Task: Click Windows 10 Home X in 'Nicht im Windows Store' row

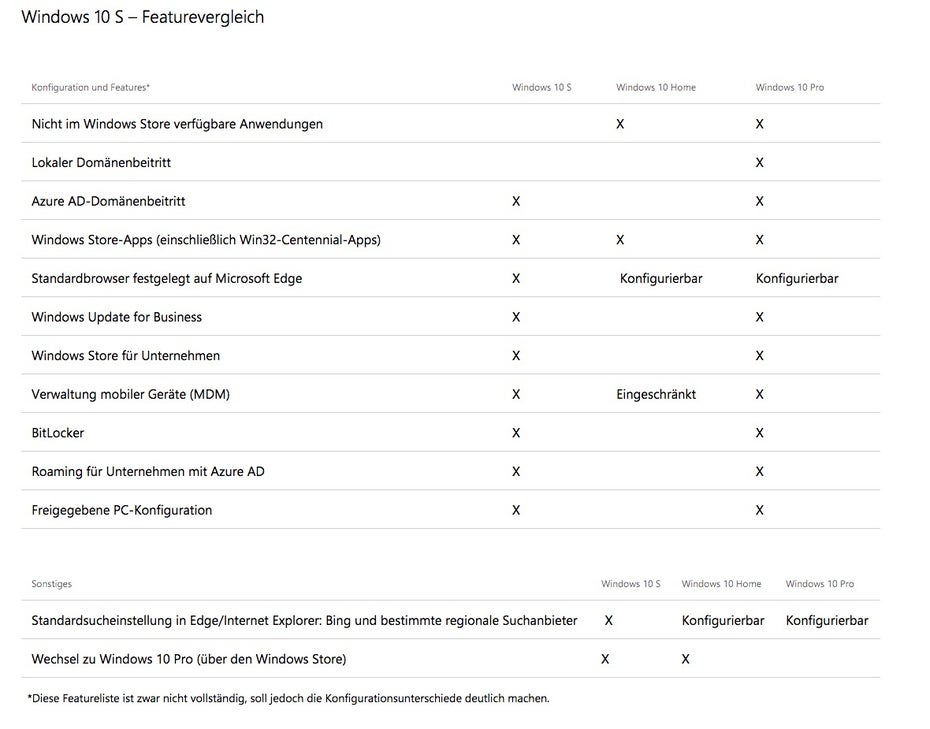Action: coord(620,124)
